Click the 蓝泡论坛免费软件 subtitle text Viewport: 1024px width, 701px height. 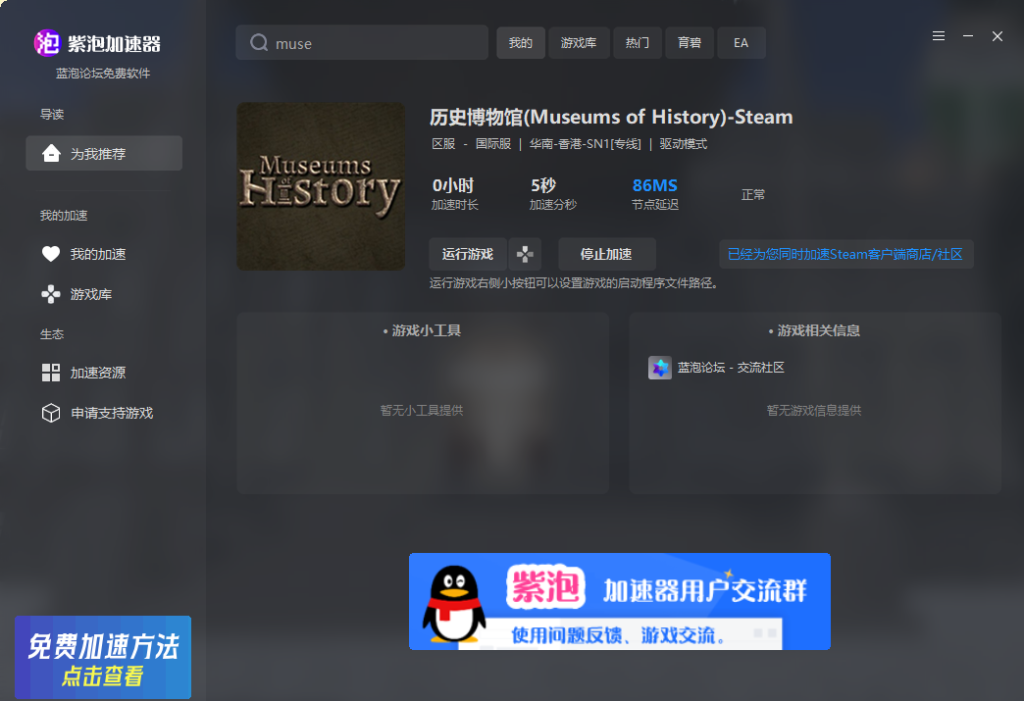tap(103, 73)
